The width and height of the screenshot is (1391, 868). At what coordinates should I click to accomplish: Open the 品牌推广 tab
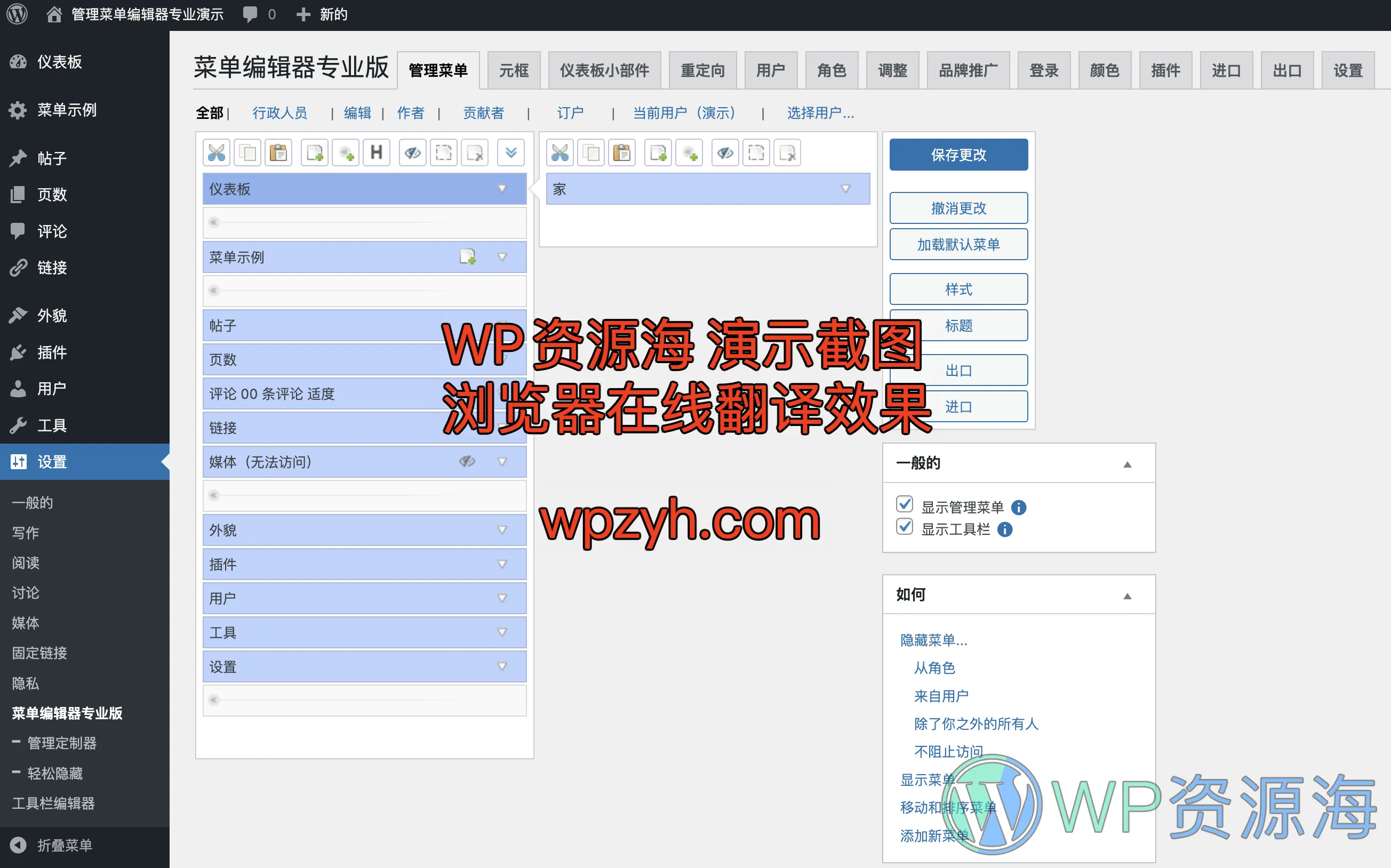[968, 70]
